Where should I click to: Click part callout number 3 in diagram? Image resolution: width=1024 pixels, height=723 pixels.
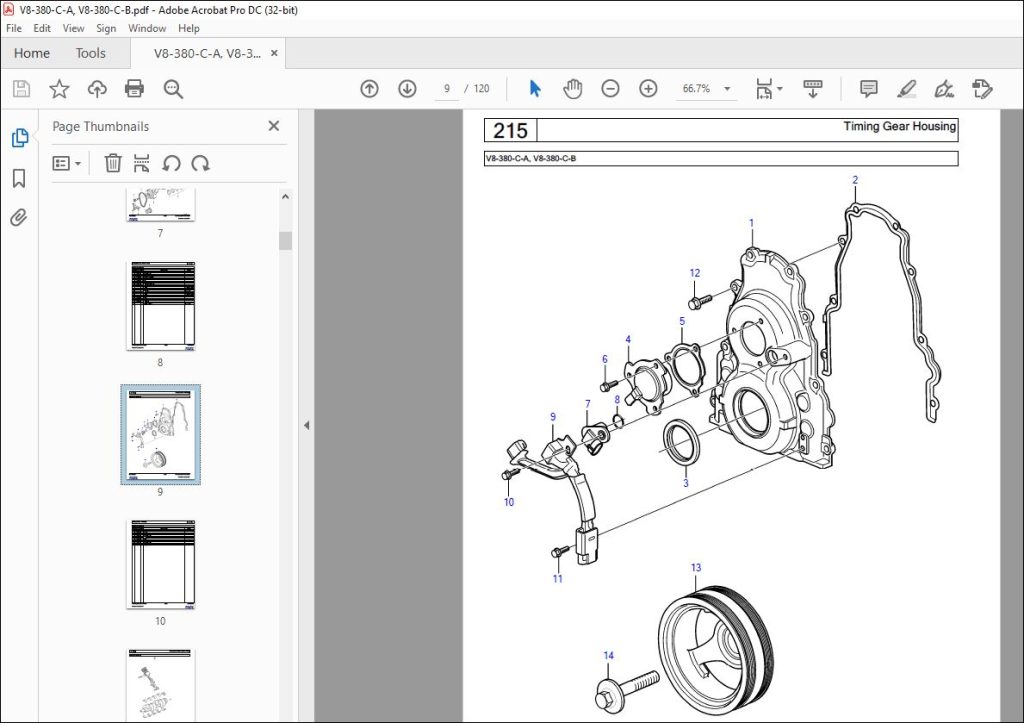pos(686,483)
